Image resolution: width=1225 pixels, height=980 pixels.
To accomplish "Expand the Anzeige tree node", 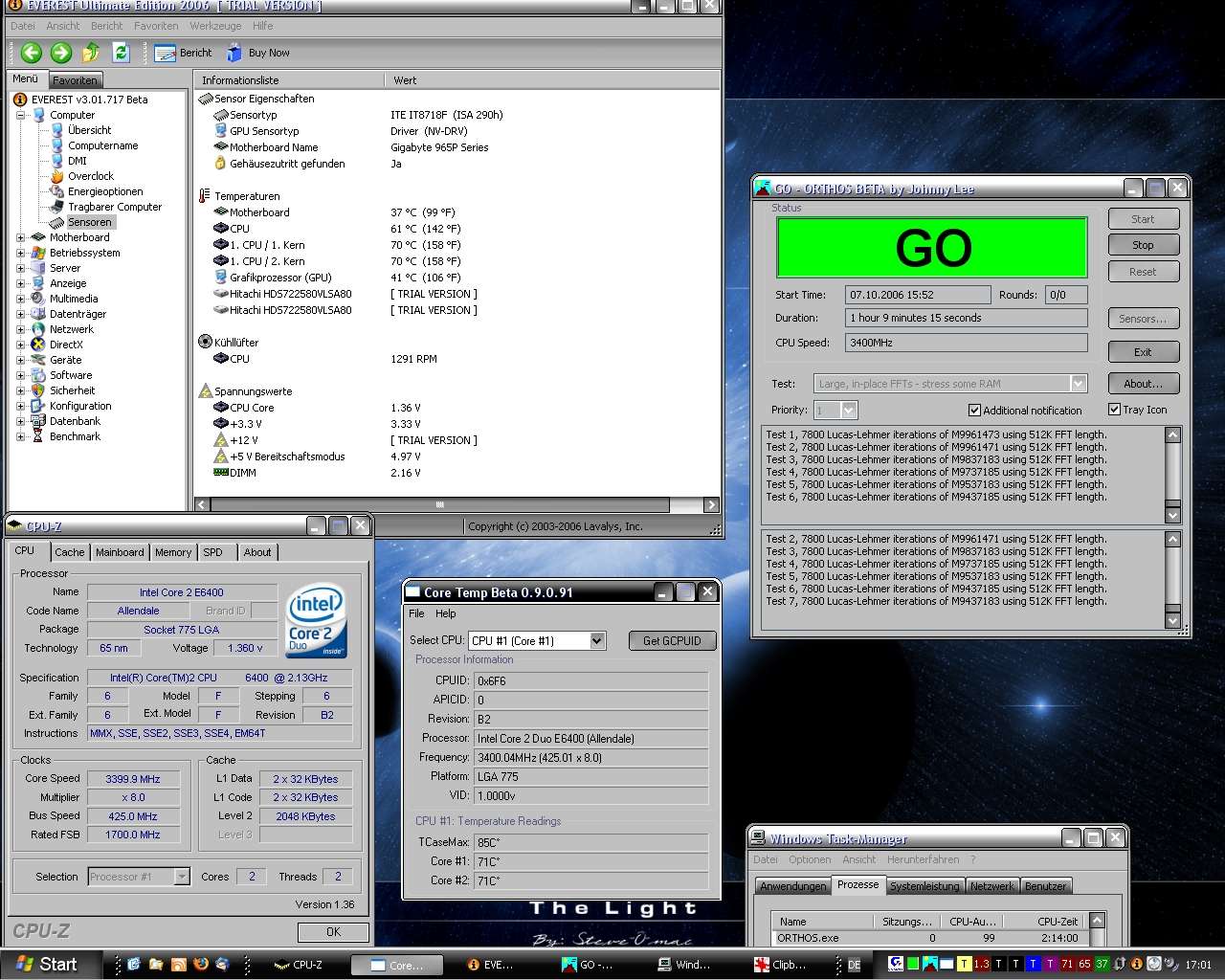I will 21,283.
